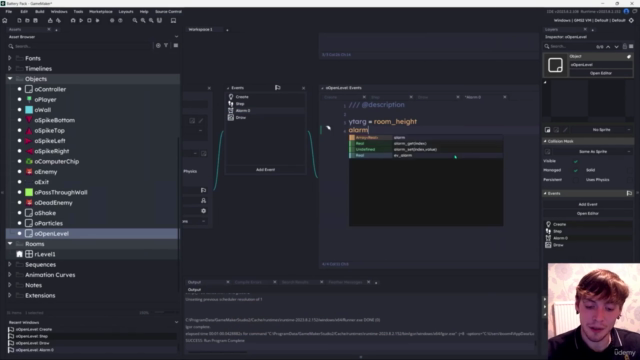Image resolution: width=640 pixels, height=360 pixels.
Task: Toggle the Managed checkbox in Inspector
Action: 576,170
